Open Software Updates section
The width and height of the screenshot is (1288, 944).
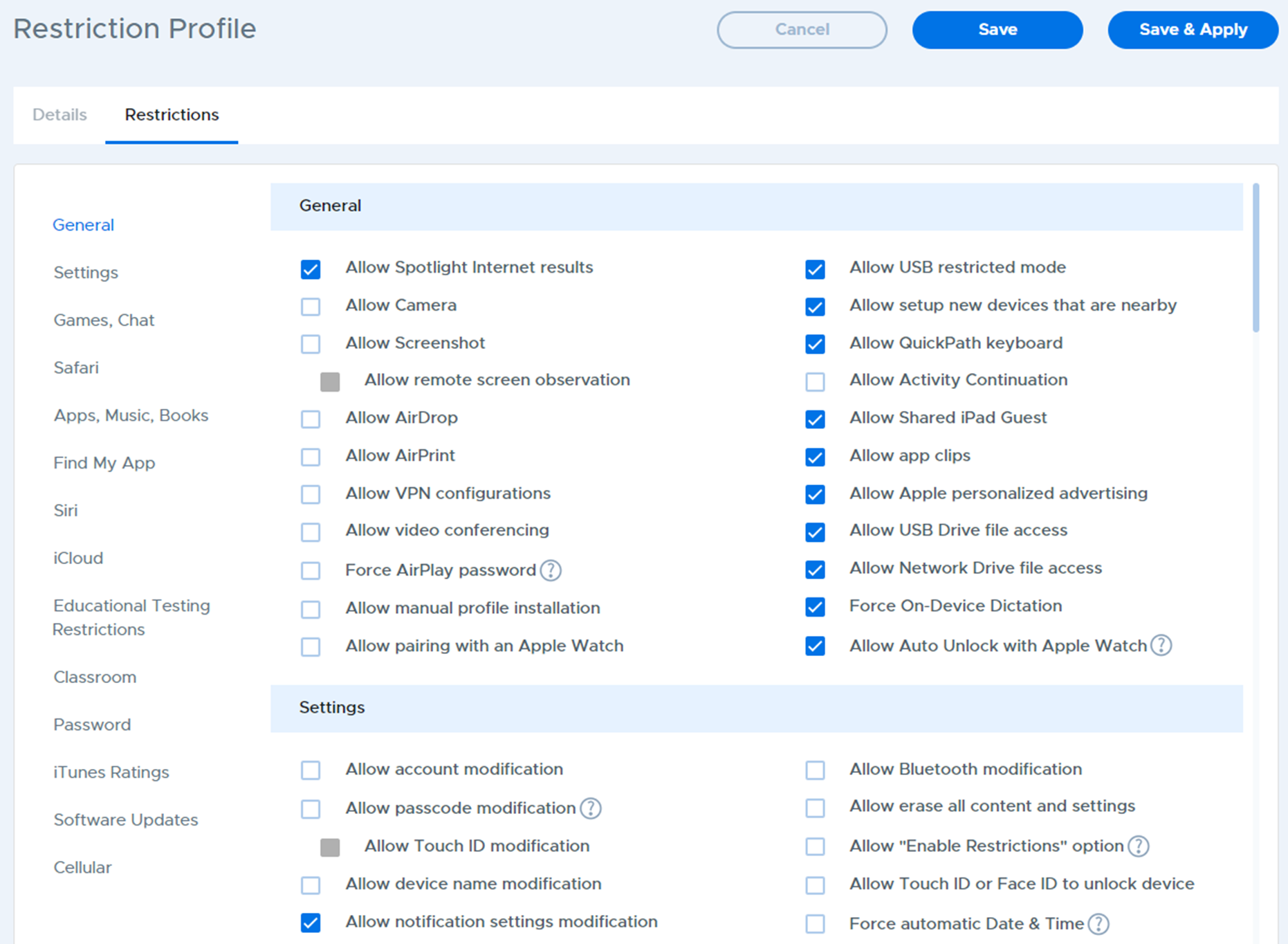tap(126, 820)
